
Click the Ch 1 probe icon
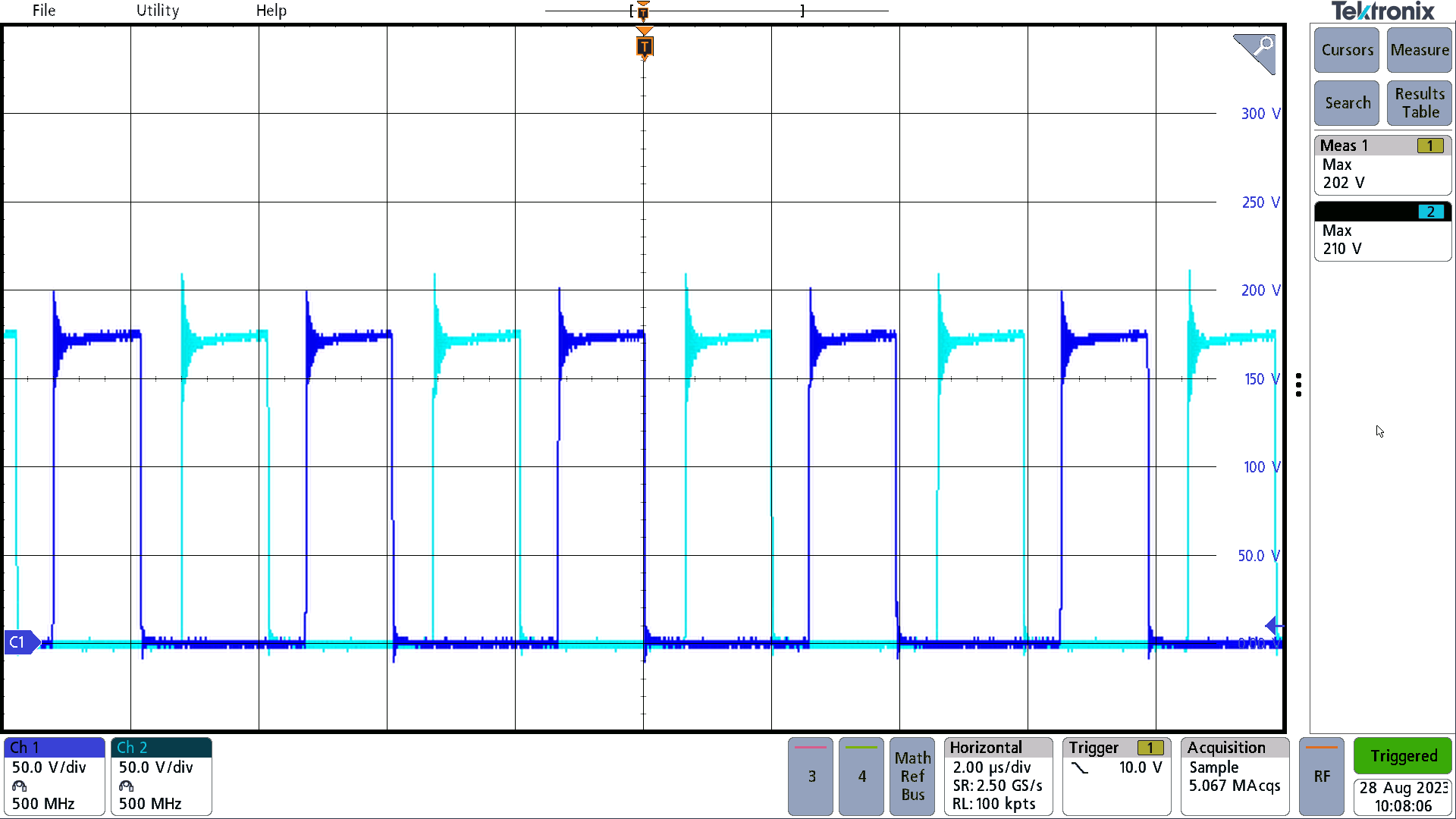20,786
